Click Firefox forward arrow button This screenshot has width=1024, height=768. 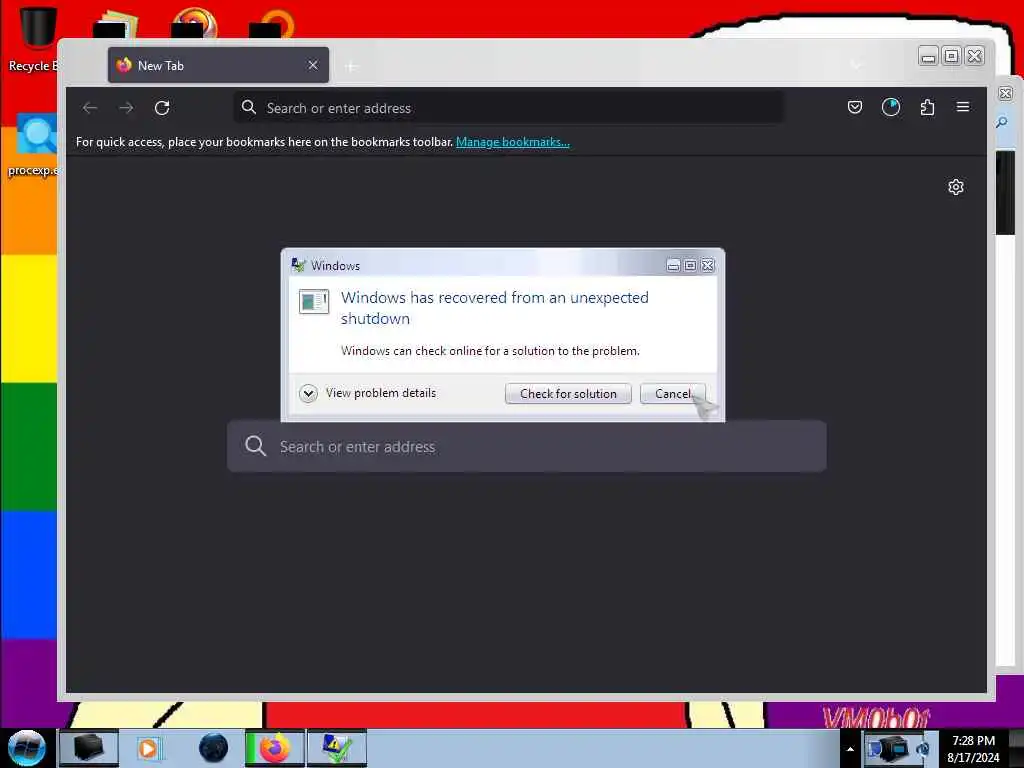tap(126, 108)
